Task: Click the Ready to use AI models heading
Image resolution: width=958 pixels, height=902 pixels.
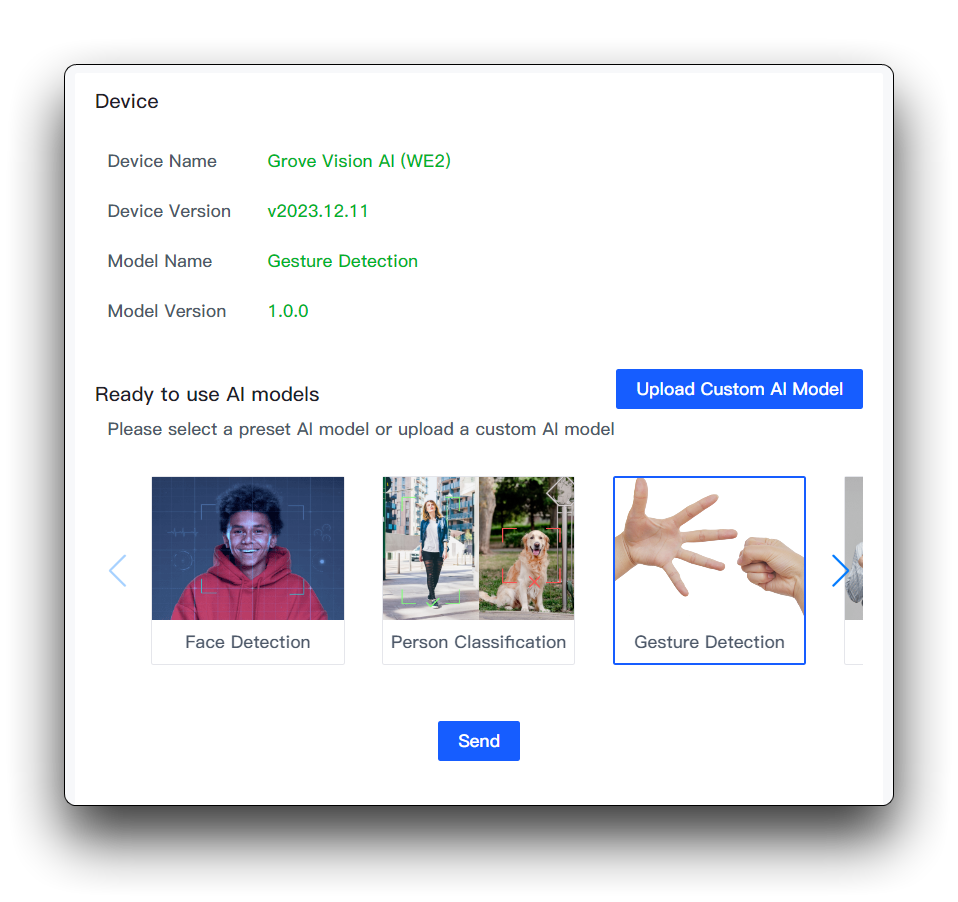Action: [207, 394]
